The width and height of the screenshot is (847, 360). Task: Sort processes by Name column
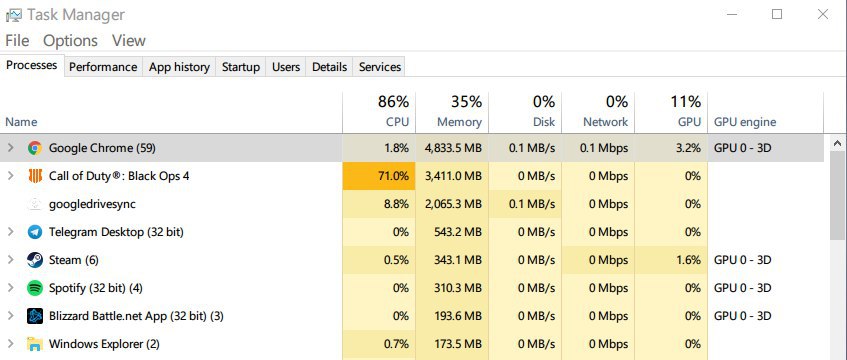point(172,112)
